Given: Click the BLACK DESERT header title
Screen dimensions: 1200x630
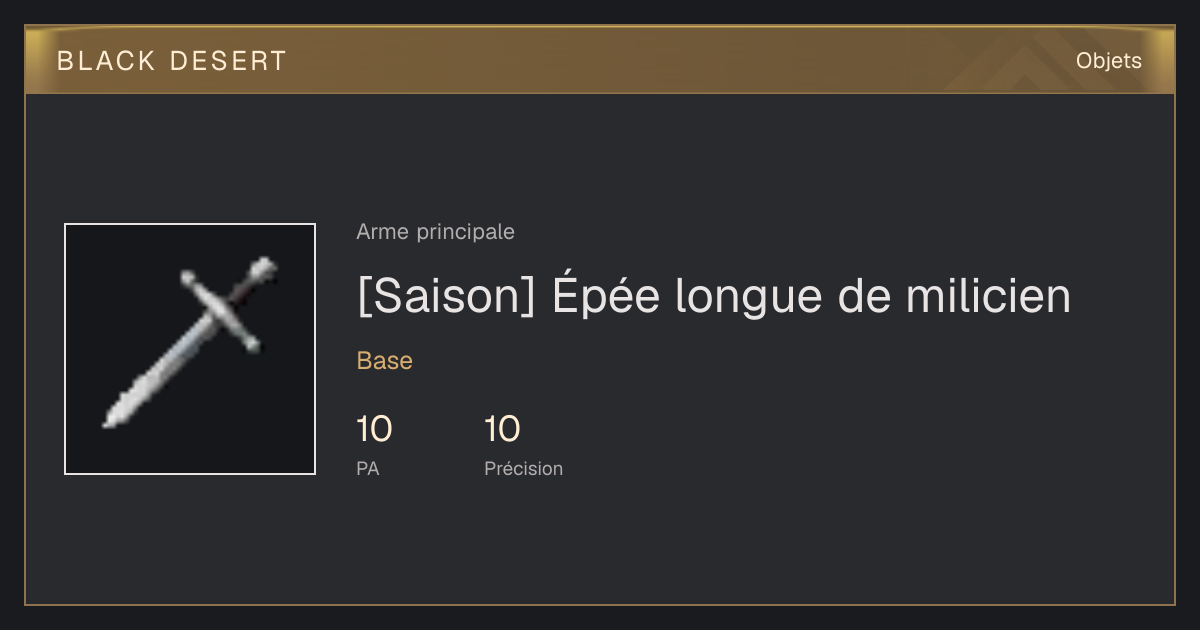Looking at the screenshot, I should tap(172, 61).
